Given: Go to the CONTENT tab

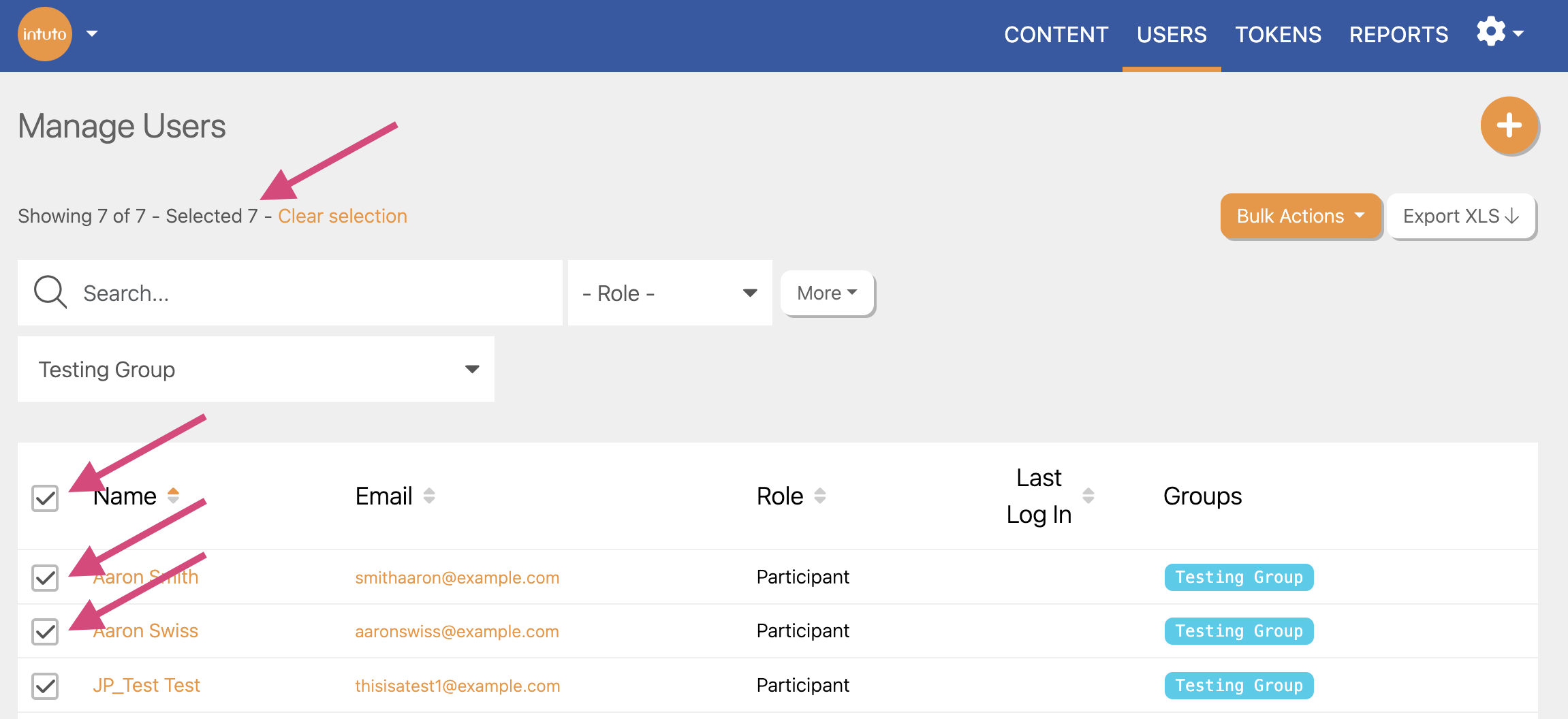Looking at the screenshot, I should (1056, 35).
